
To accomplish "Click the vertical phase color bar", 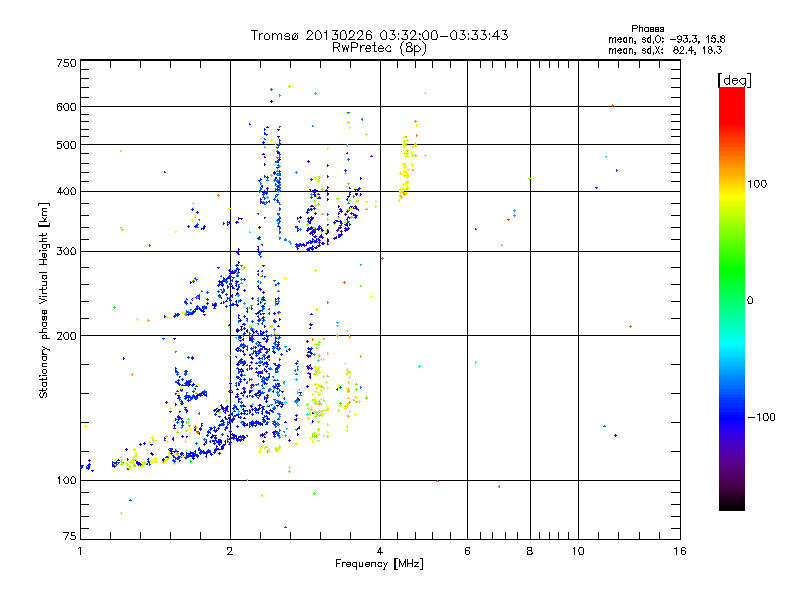I will pyautogui.click(x=732, y=298).
